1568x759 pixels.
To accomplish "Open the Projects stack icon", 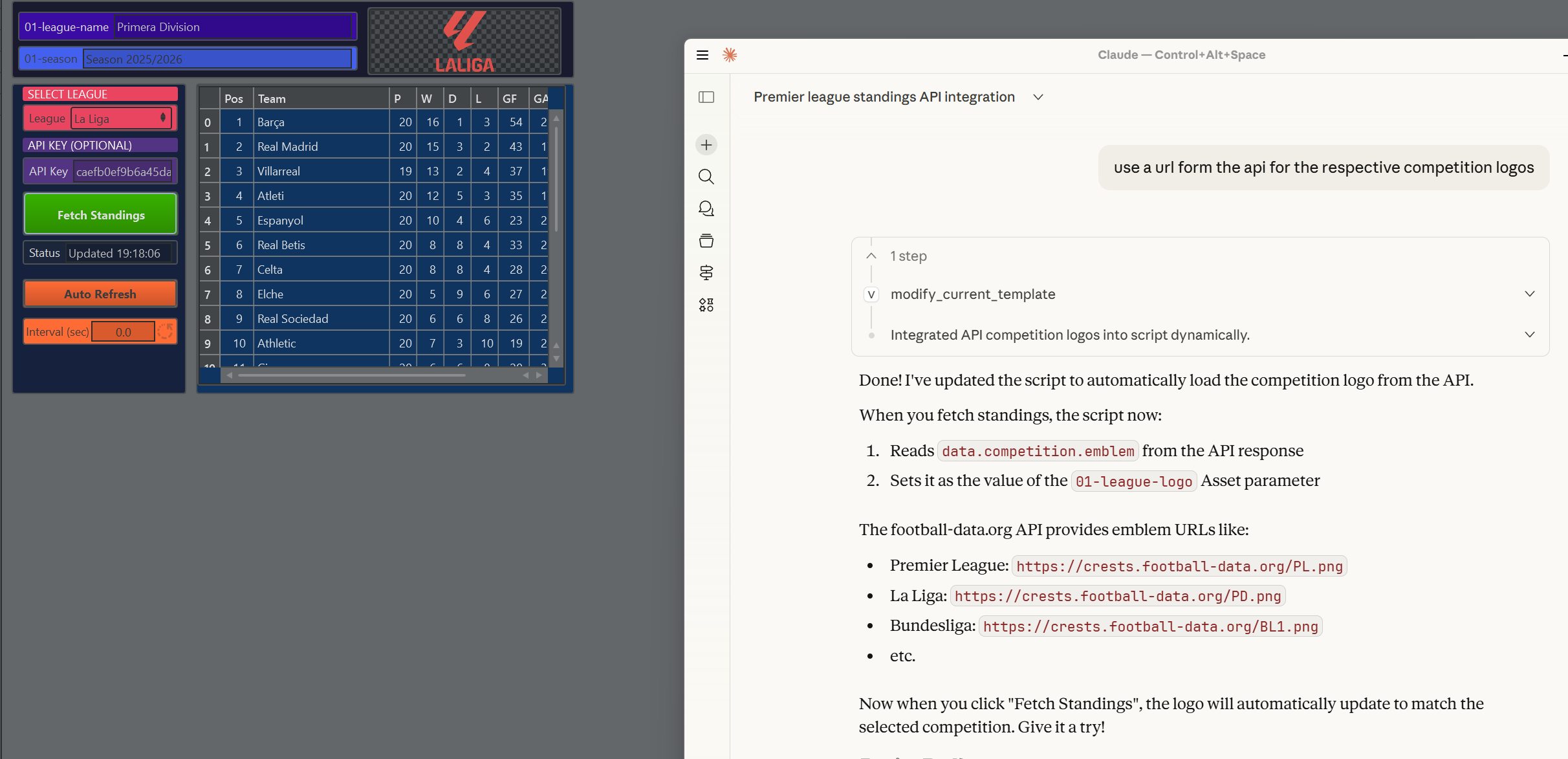I will [x=706, y=241].
